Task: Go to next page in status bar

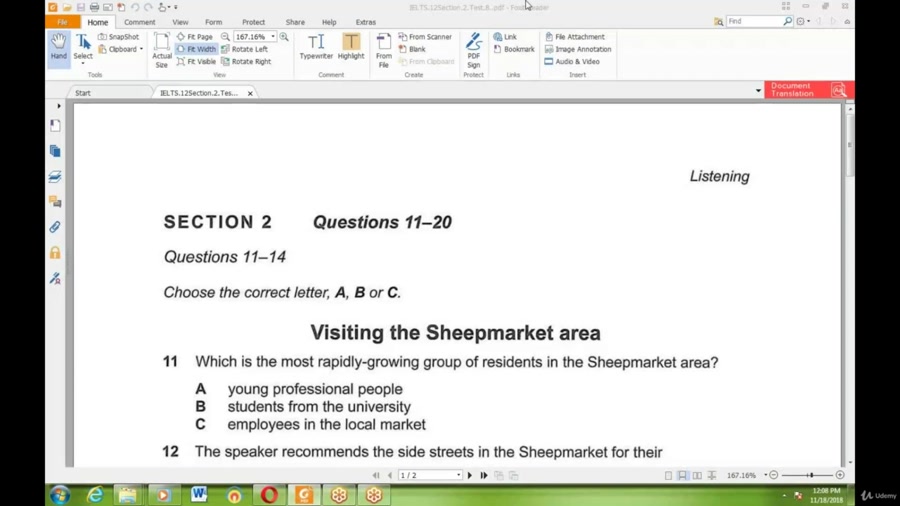Action: click(470, 476)
